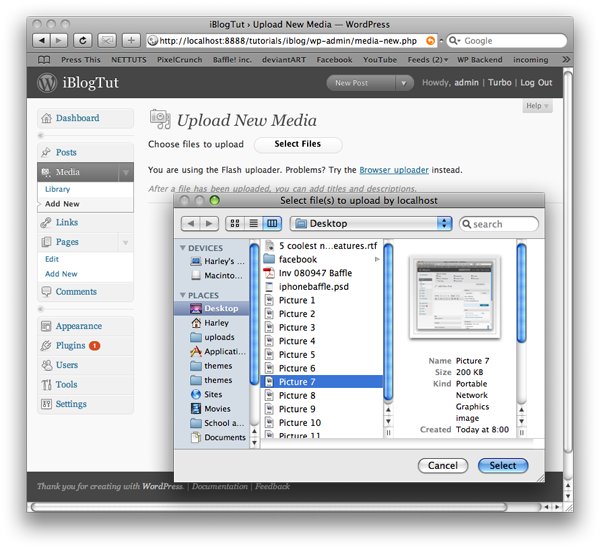Click the Picture 7 preview thumbnail
600x549 pixels.
(455, 297)
